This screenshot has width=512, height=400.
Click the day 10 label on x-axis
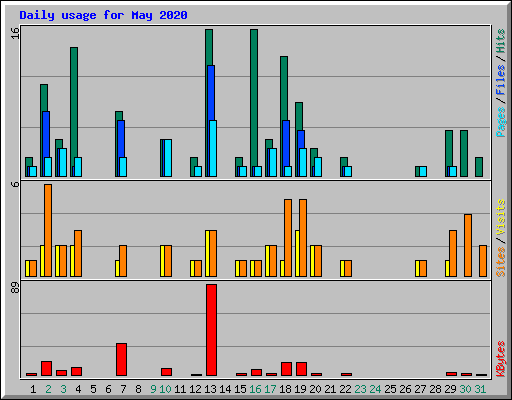tap(165, 389)
